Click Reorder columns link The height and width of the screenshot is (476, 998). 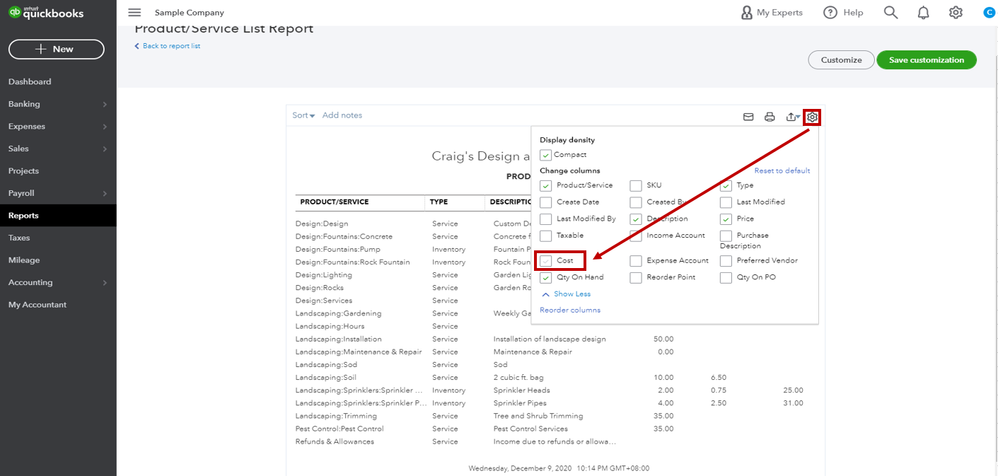point(570,310)
